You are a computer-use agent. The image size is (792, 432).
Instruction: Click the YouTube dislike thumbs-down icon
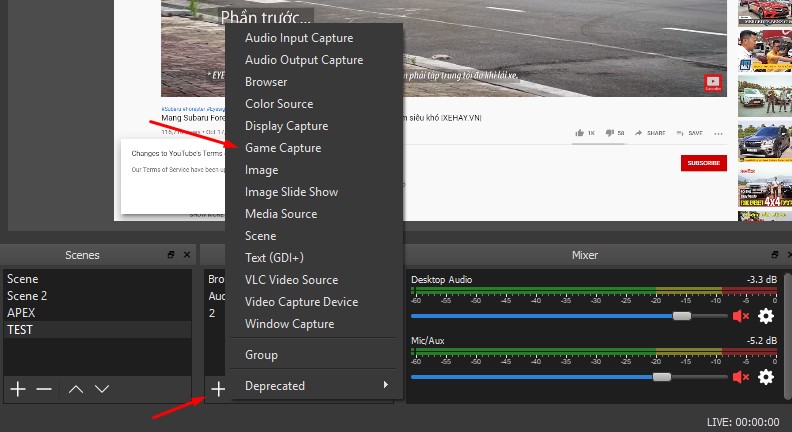pos(610,133)
